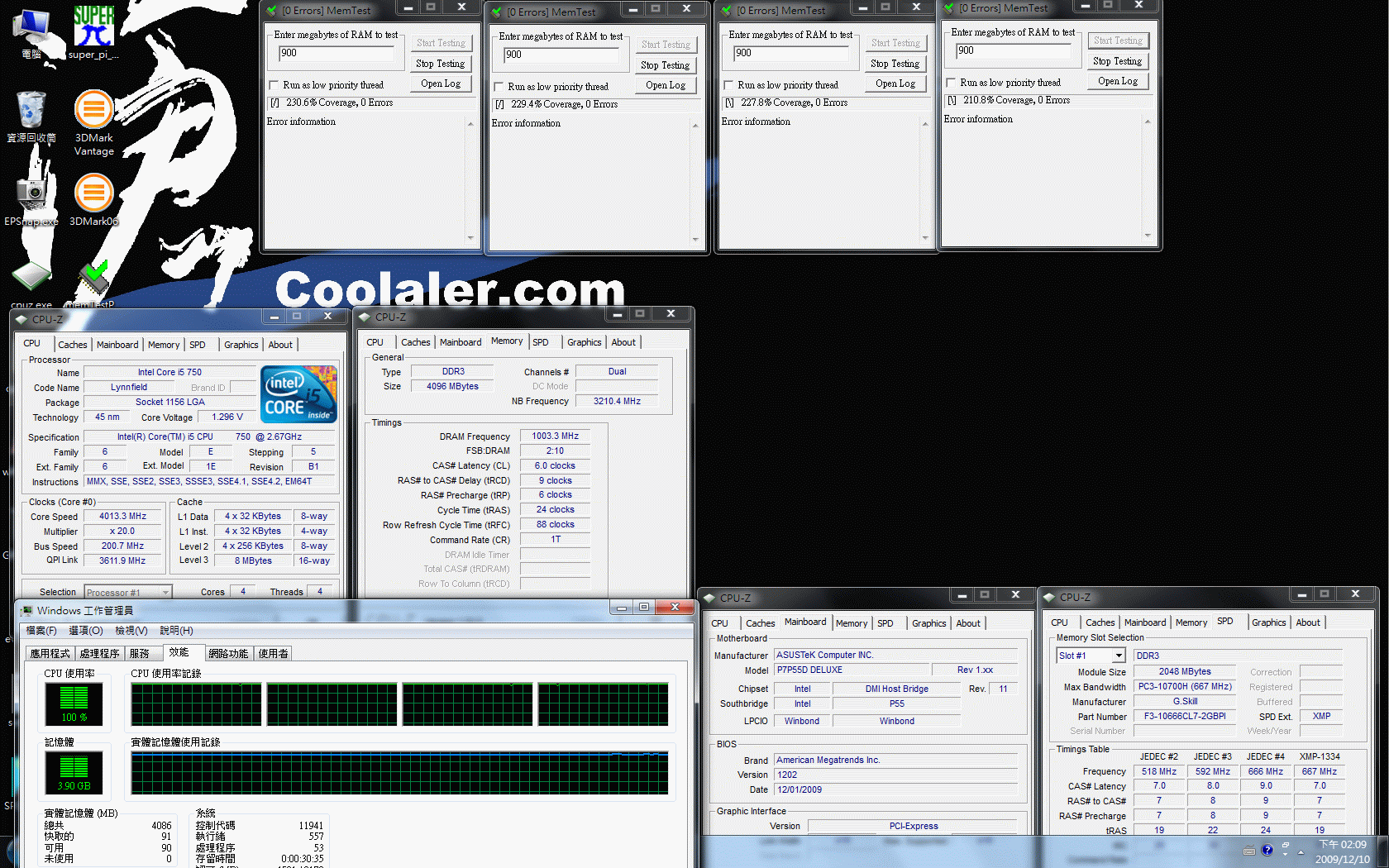Open the cpuz.exe desktop icon
This screenshot has width=1389, height=868.
point(31,285)
